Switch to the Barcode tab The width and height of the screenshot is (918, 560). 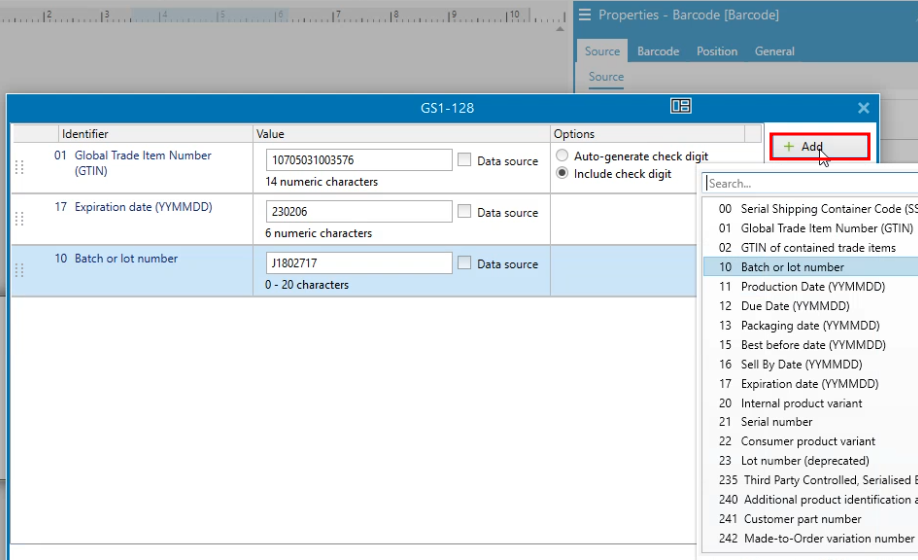point(658,51)
